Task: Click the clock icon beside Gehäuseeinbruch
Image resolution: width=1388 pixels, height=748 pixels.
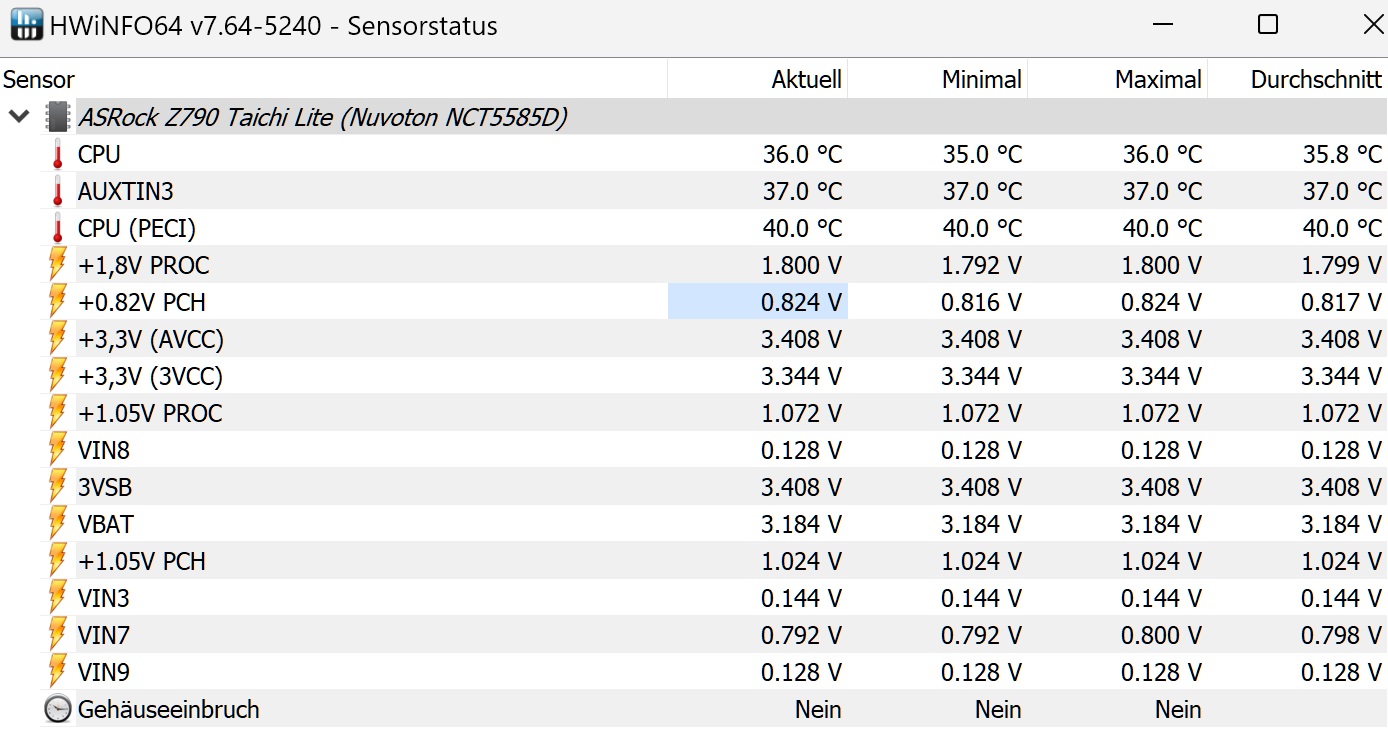Action: [x=58, y=709]
